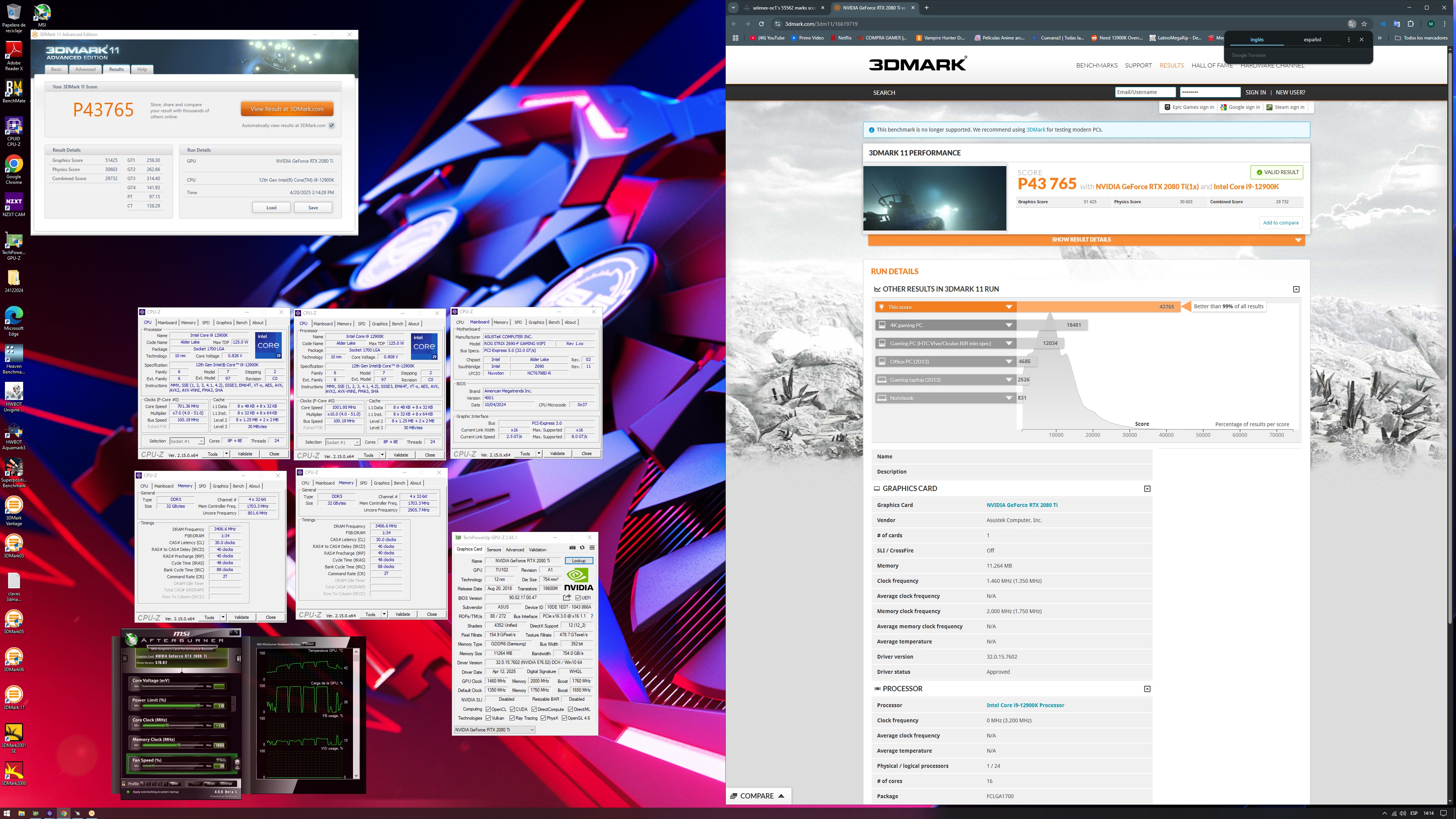This screenshot has height=819, width=1456.
Task: Click the Chrome reload page icon
Action: 761,24
